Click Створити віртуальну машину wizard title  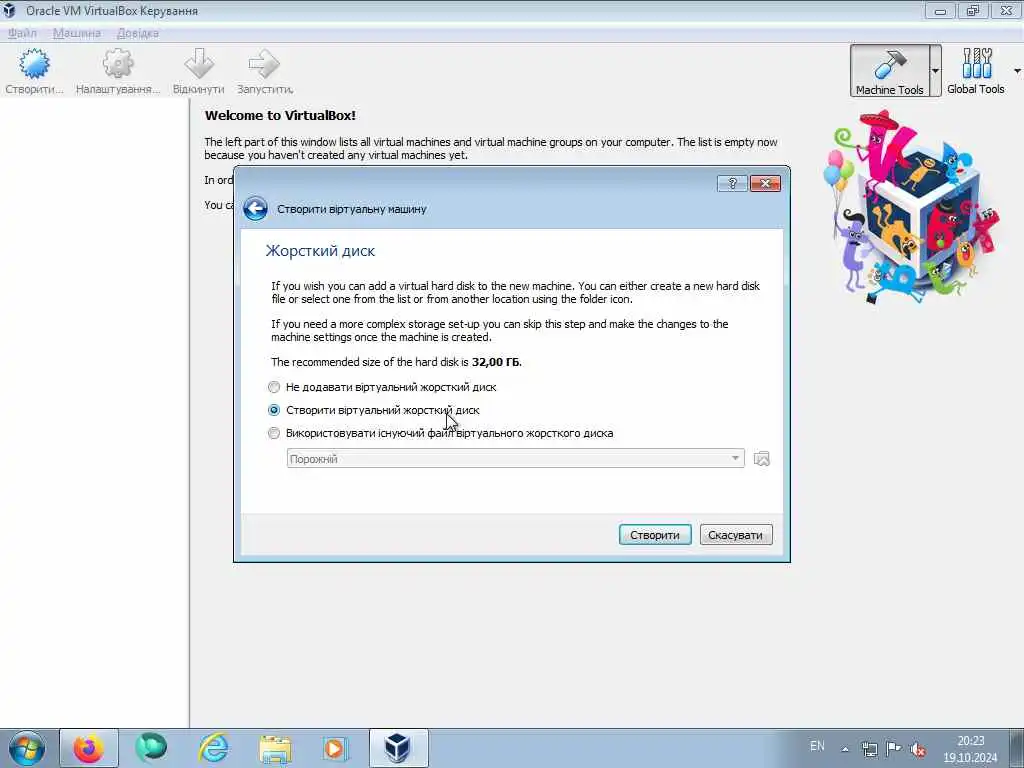352,209
